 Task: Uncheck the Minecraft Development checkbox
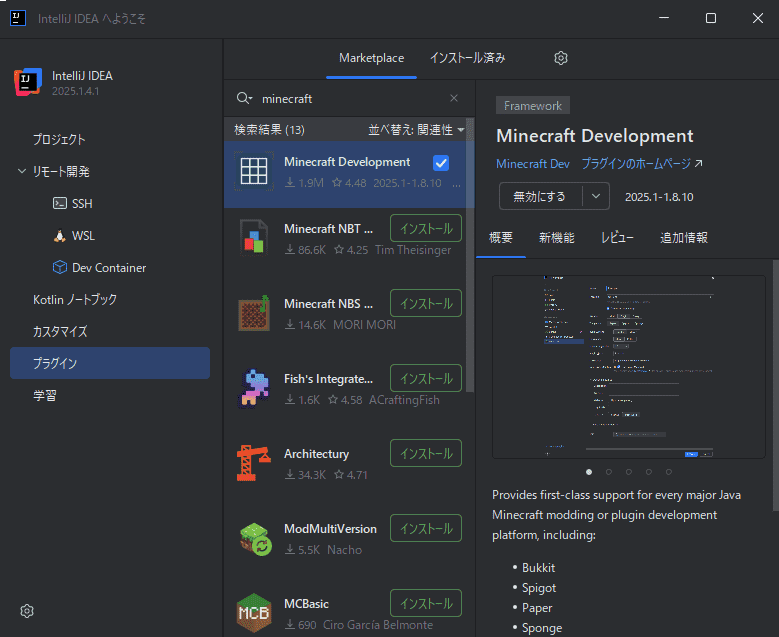[x=441, y=163]
